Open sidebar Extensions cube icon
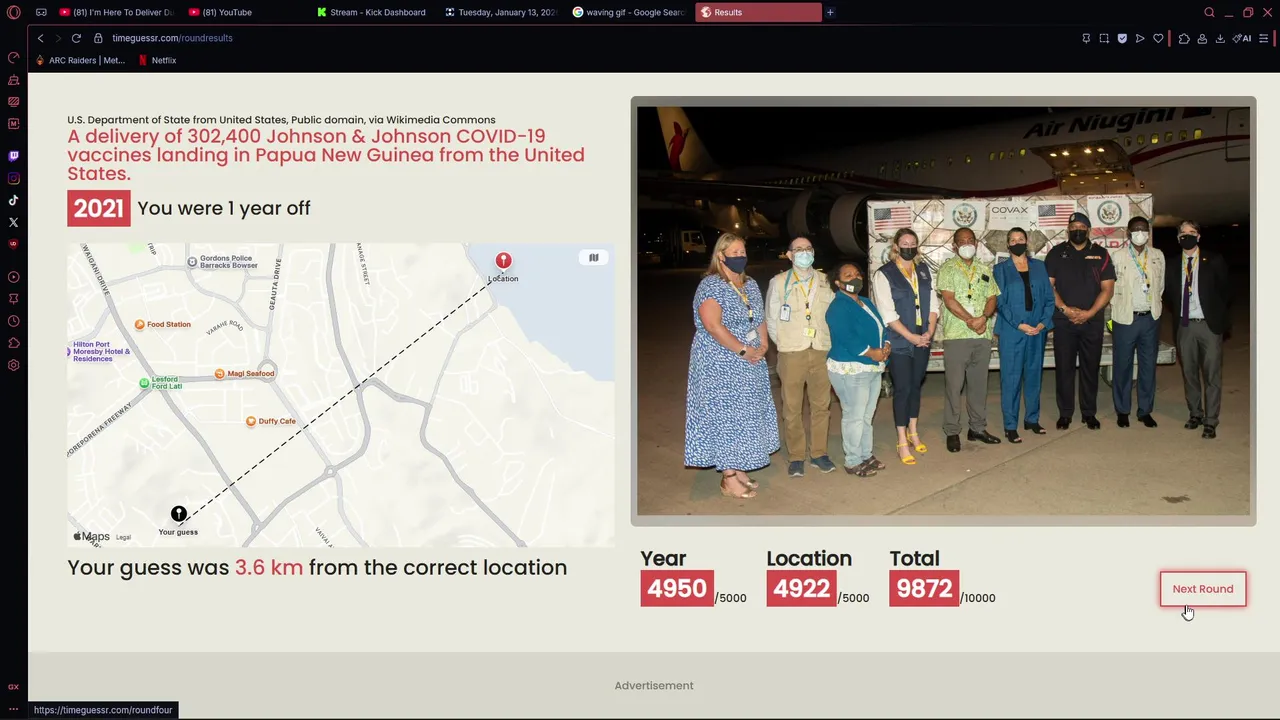 (14, 343)
